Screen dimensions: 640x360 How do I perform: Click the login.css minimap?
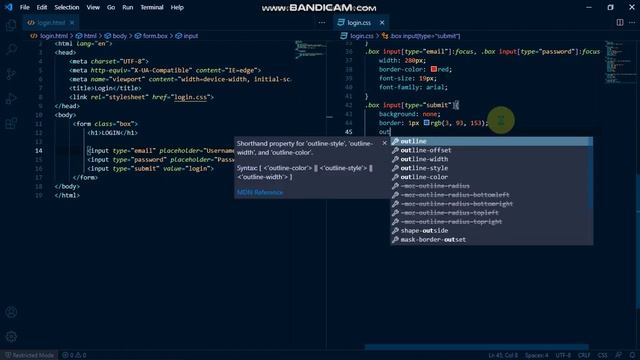click(x=620, y=61)
